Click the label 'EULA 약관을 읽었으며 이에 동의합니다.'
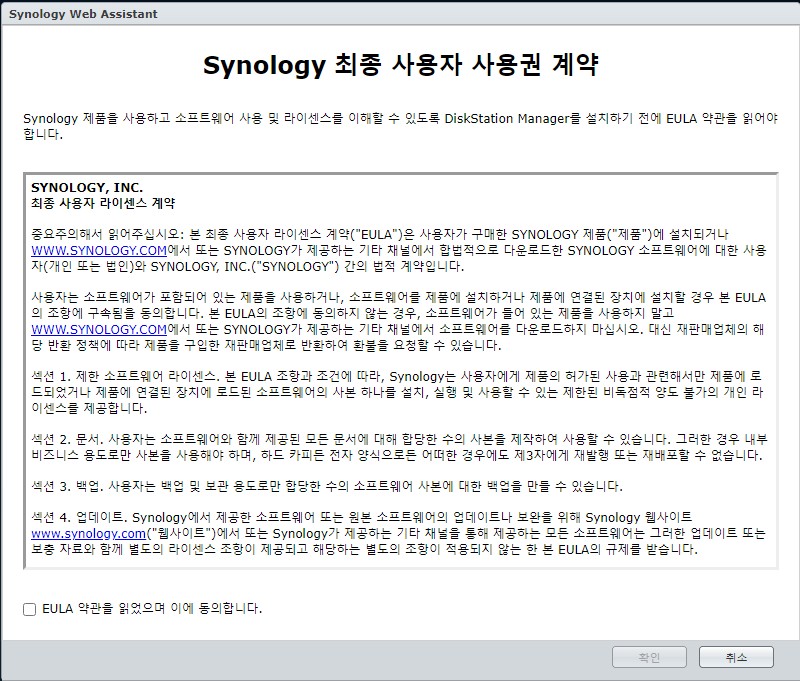Viewport: 800px width, 681px height. click(152, 609)
